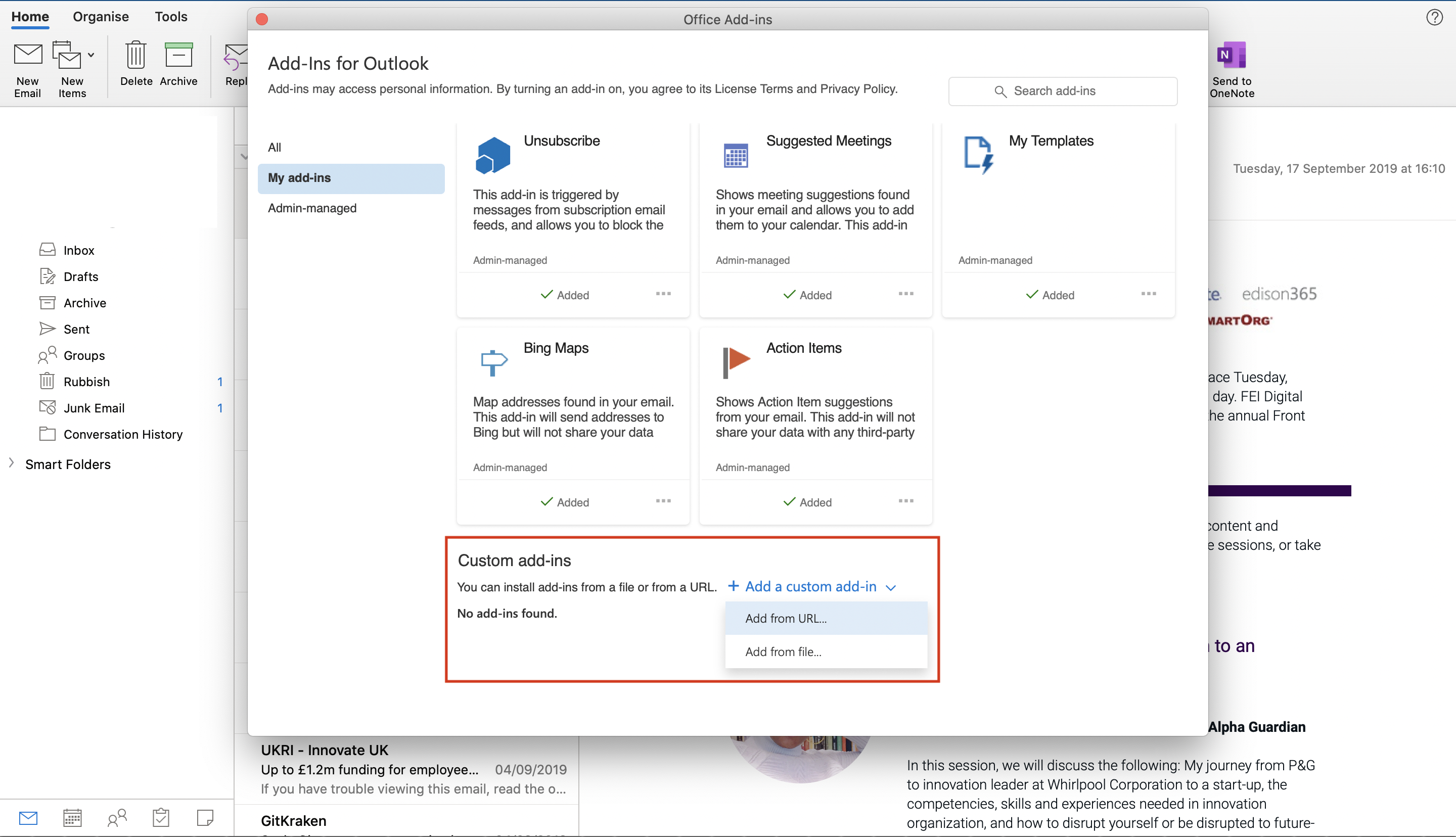Open Tasks view from the bottom bar
The width and height of the screenshot is (1456, 837).
tap(161, 817)
